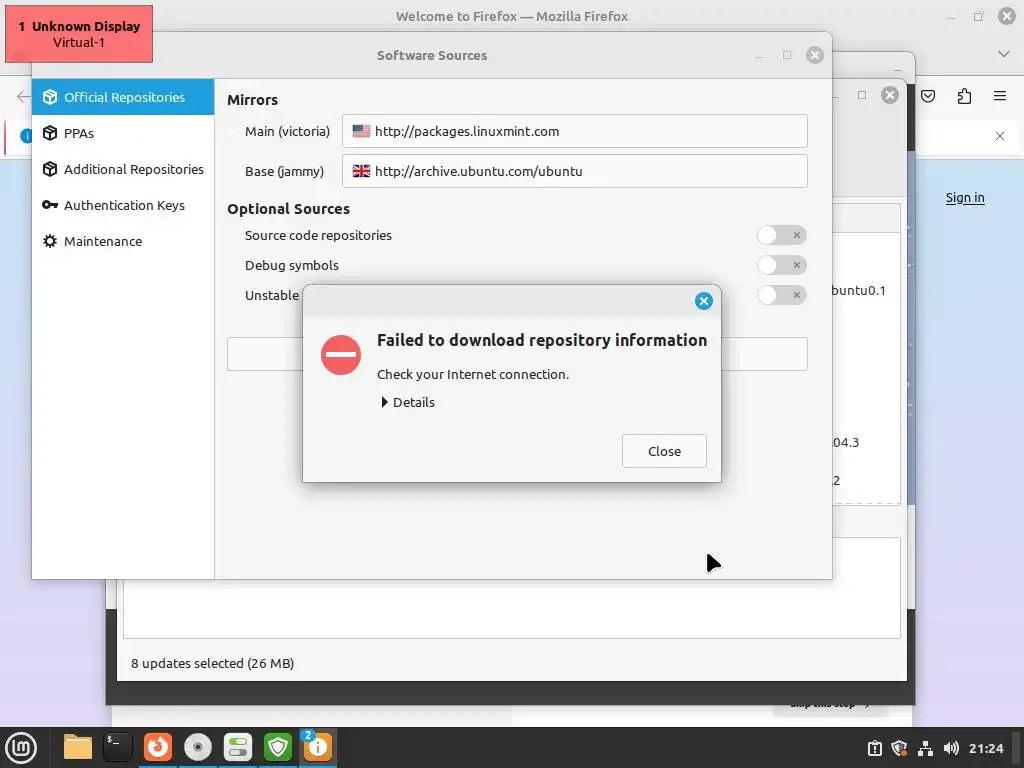Change the Main (victoria) mirror field
Screen dimensions: 1024x768
coord(575,131)
